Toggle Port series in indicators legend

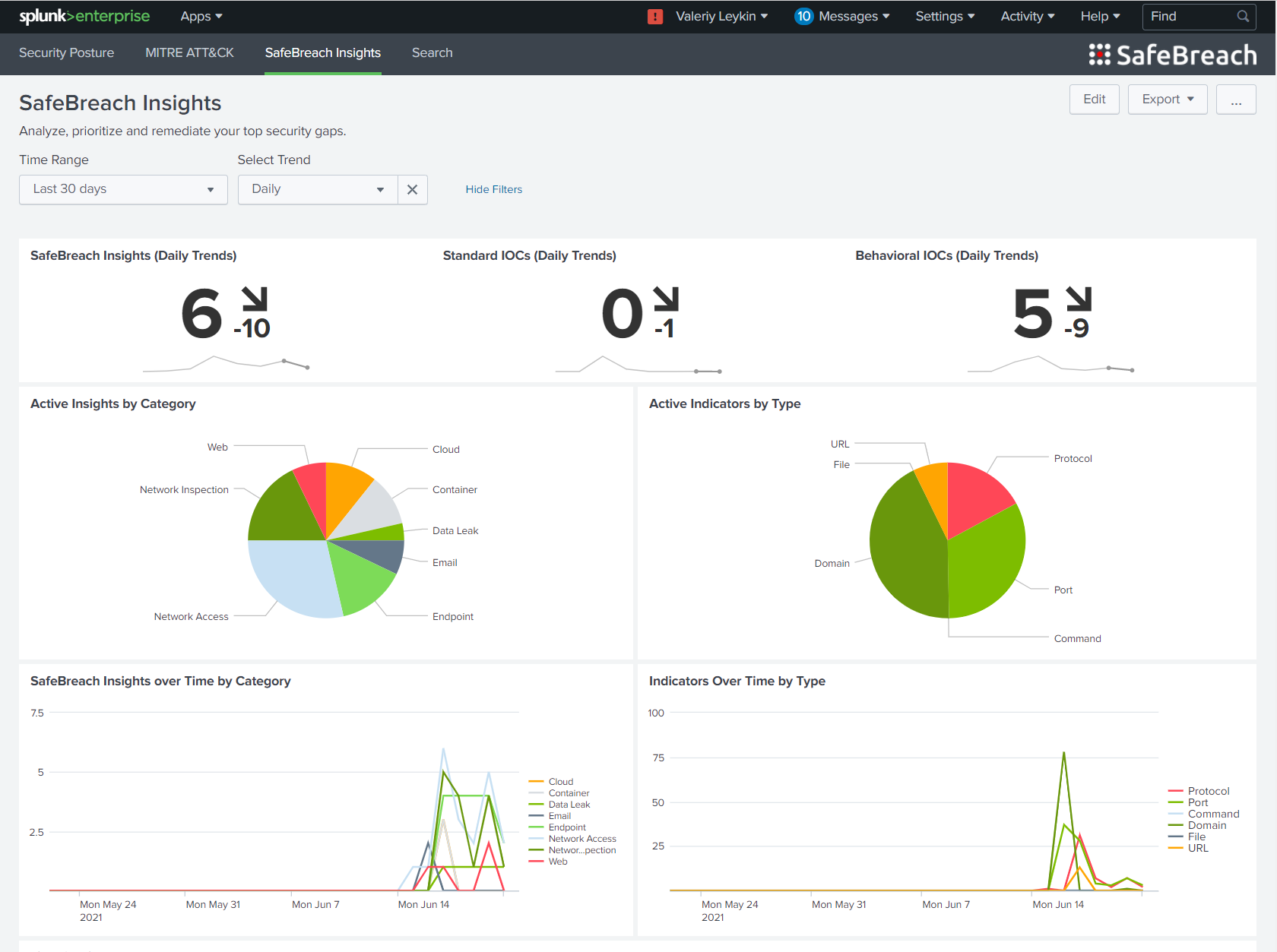tap(1189, 802)
